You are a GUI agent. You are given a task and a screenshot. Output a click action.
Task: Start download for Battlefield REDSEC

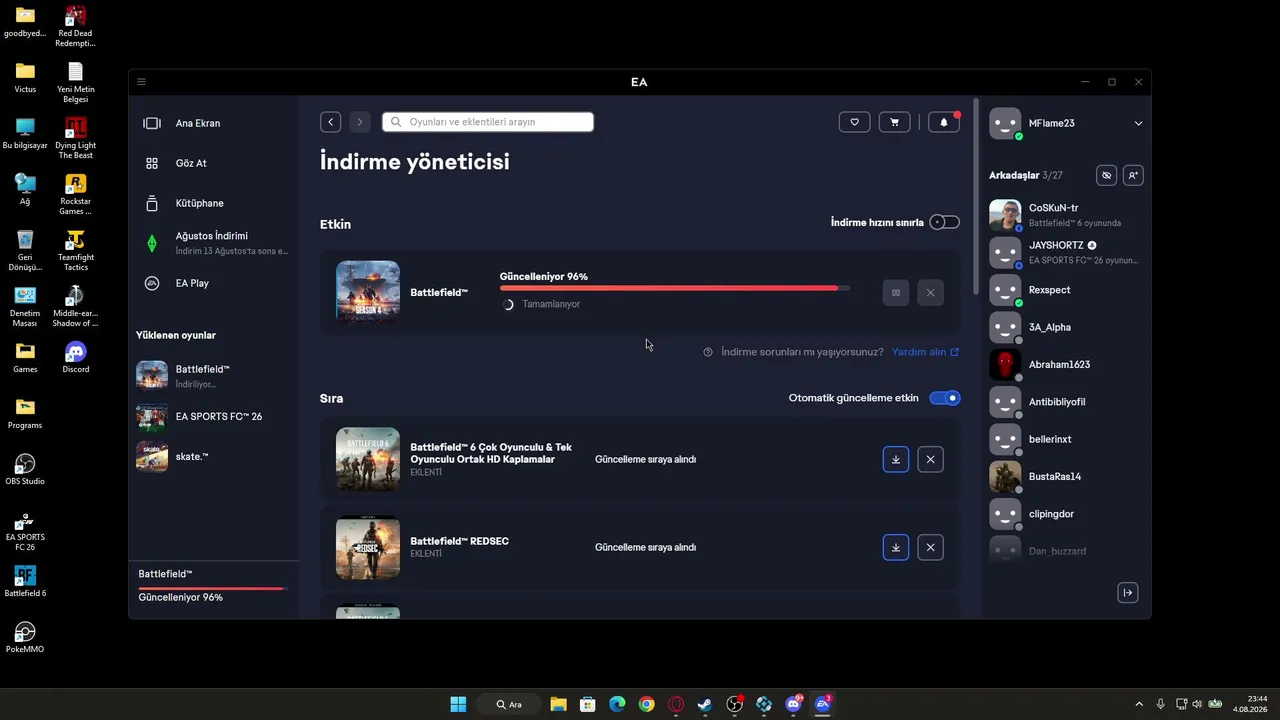click(x=896, y=547)
